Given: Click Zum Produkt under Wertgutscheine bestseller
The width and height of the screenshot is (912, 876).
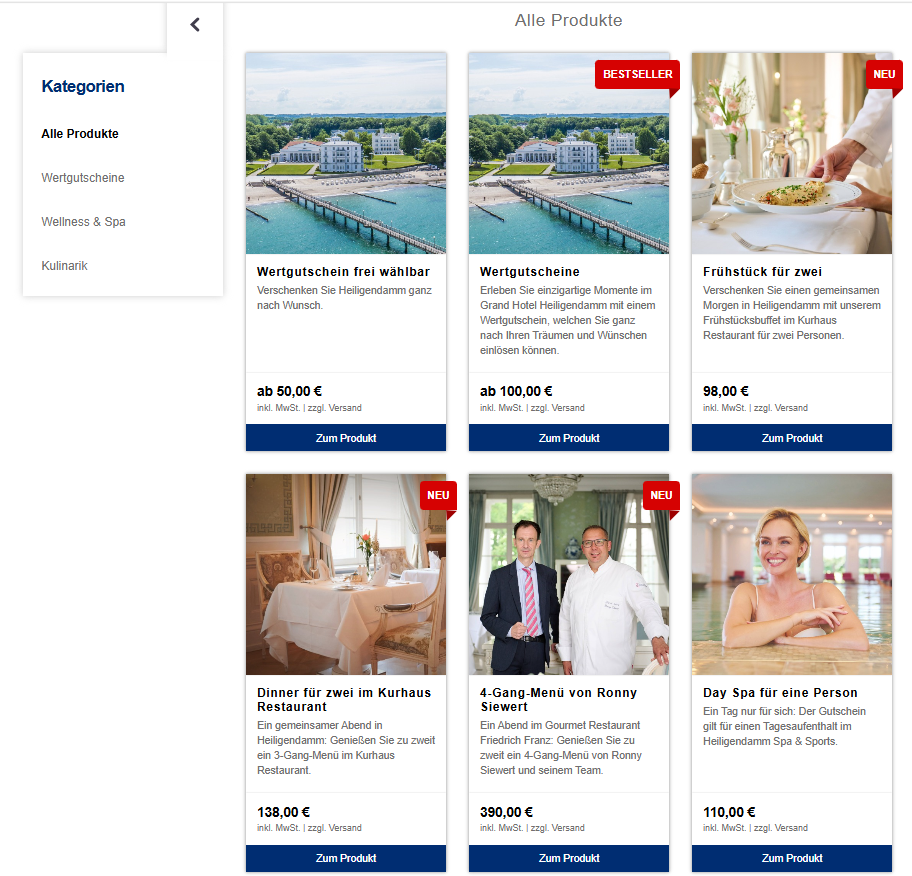Looking at the screenshot, I should tap(569, 437).
